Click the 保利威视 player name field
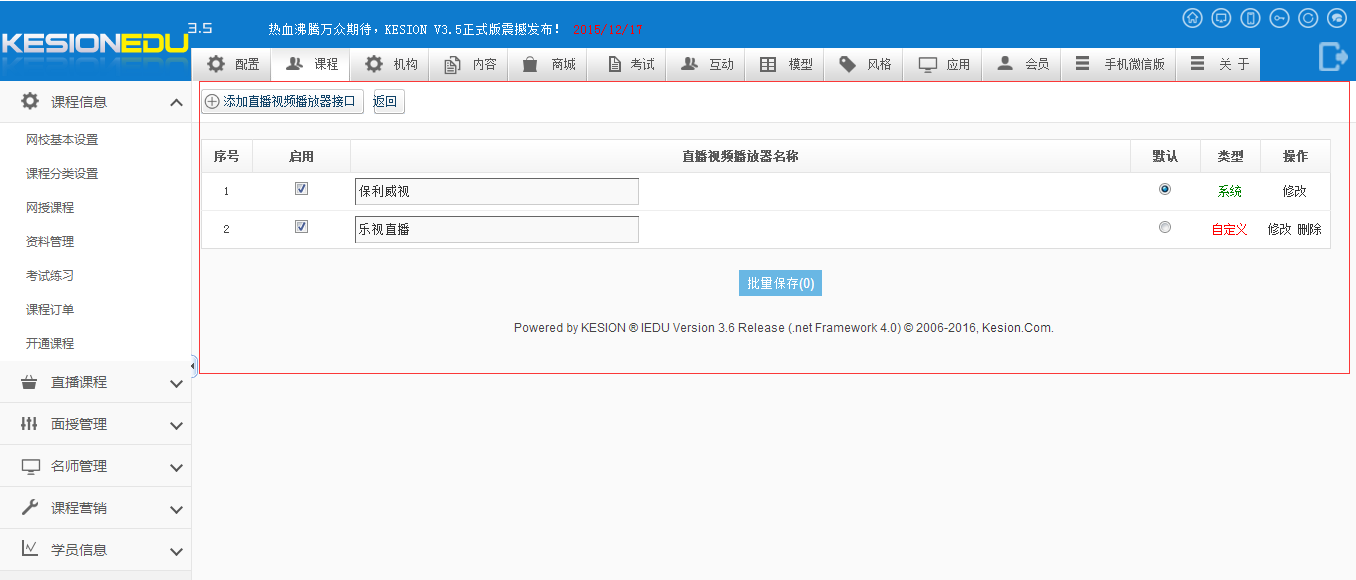This screenshot has width=1356, height=580. (x=496, y=191)
